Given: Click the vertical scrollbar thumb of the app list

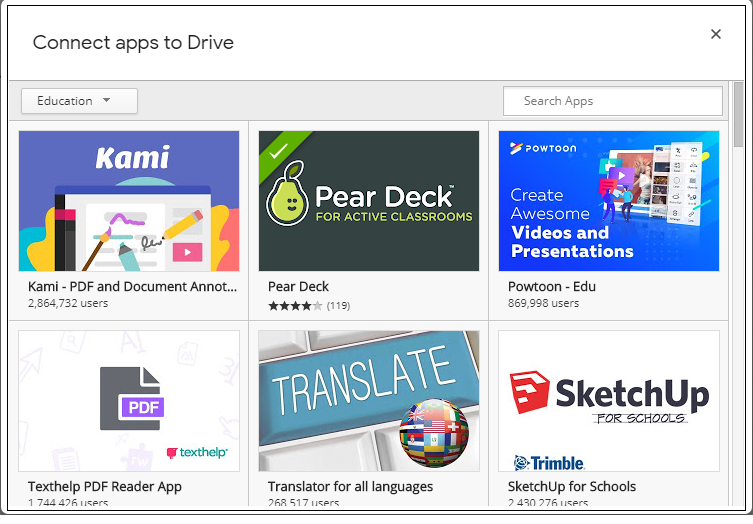Looking at the screenshot, I should tap(739, 114).
